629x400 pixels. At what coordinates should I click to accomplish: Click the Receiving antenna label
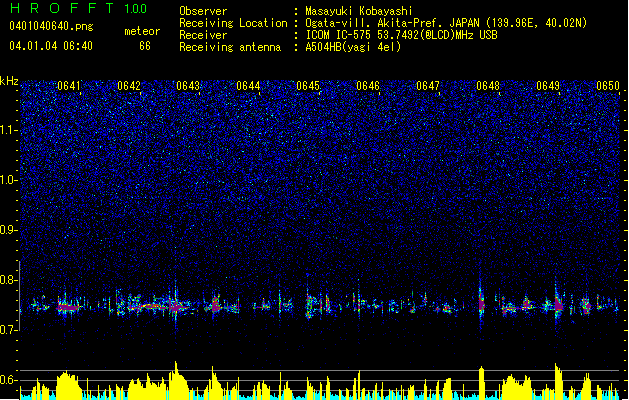[230, 47]
